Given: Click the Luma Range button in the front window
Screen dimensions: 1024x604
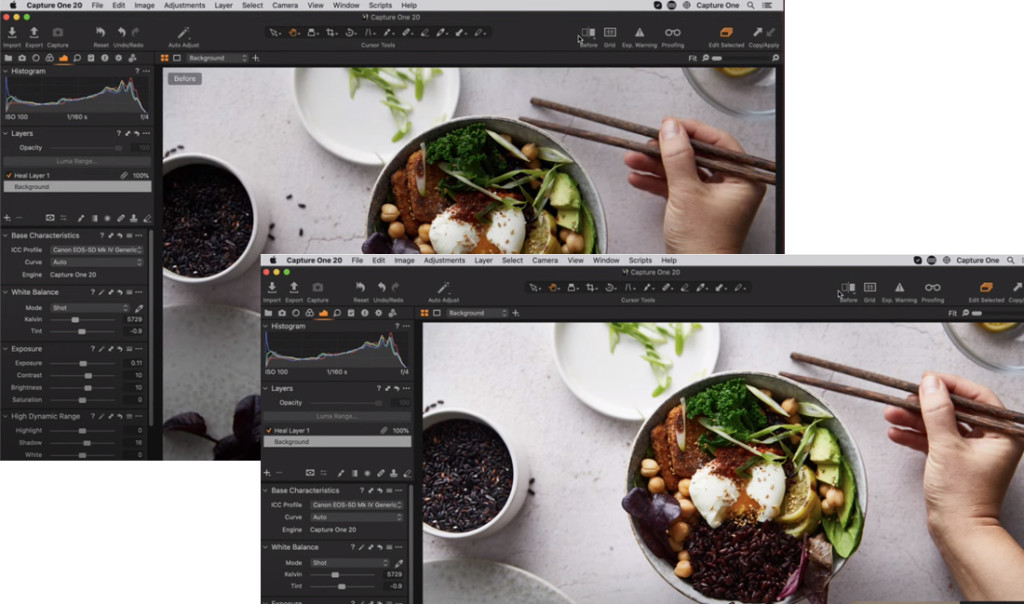Looking at the screenshot, I should pos(337,416).
